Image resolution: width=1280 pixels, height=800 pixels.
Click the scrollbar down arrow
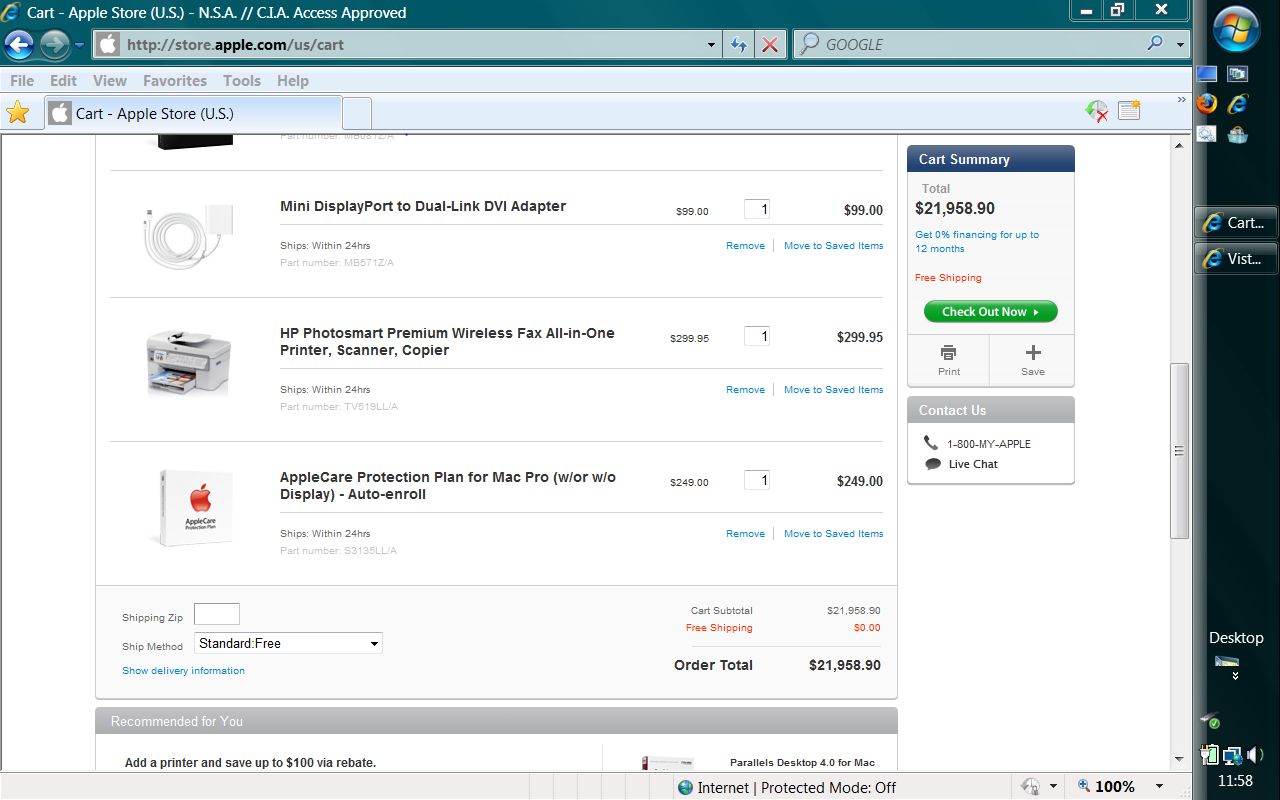[1179, 759]
